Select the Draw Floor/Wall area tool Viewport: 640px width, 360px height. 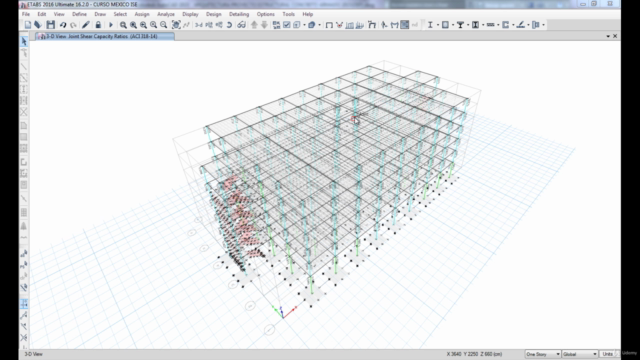pos(24,125)
